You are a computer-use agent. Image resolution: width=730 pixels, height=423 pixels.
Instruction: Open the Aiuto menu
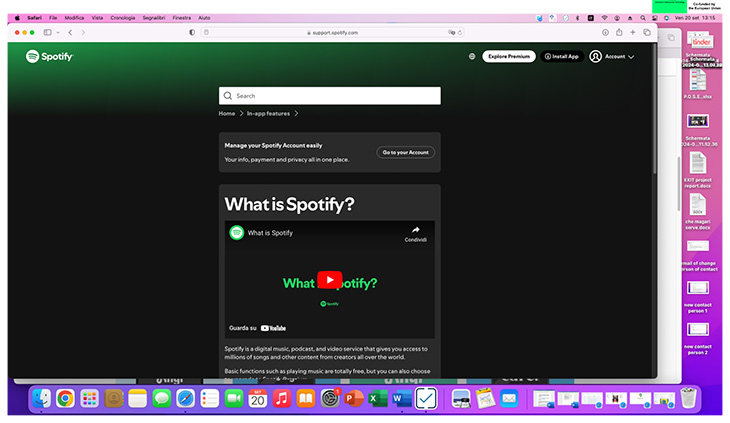click(x=204, y=18)
